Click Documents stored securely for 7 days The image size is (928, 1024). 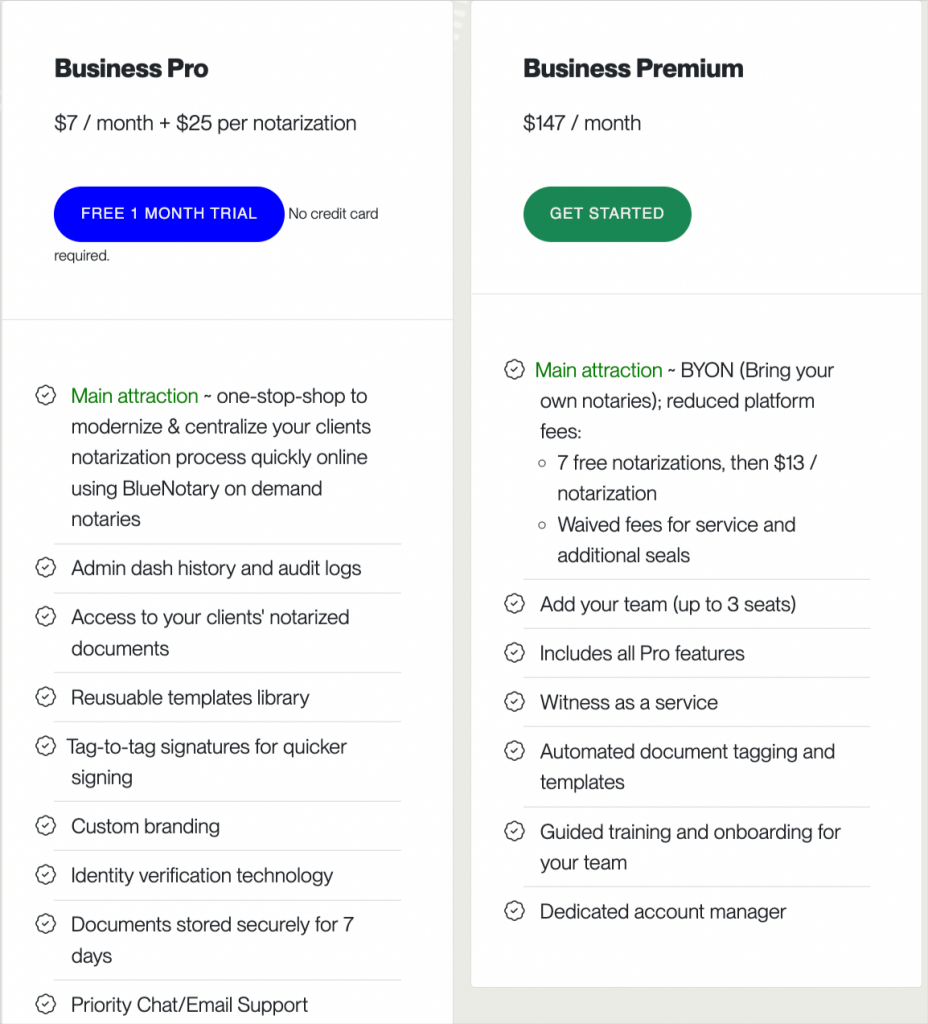[x=212, y=940]
